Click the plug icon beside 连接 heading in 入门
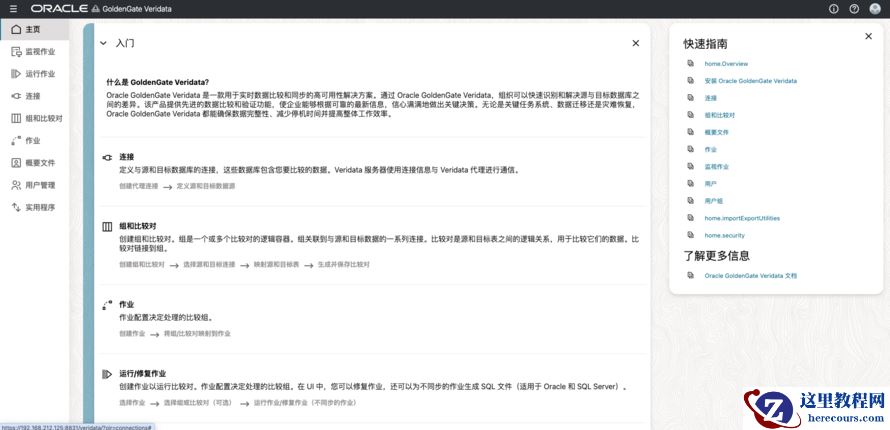The width and height of the screenshot is (890, 430). tap(107, 157)
